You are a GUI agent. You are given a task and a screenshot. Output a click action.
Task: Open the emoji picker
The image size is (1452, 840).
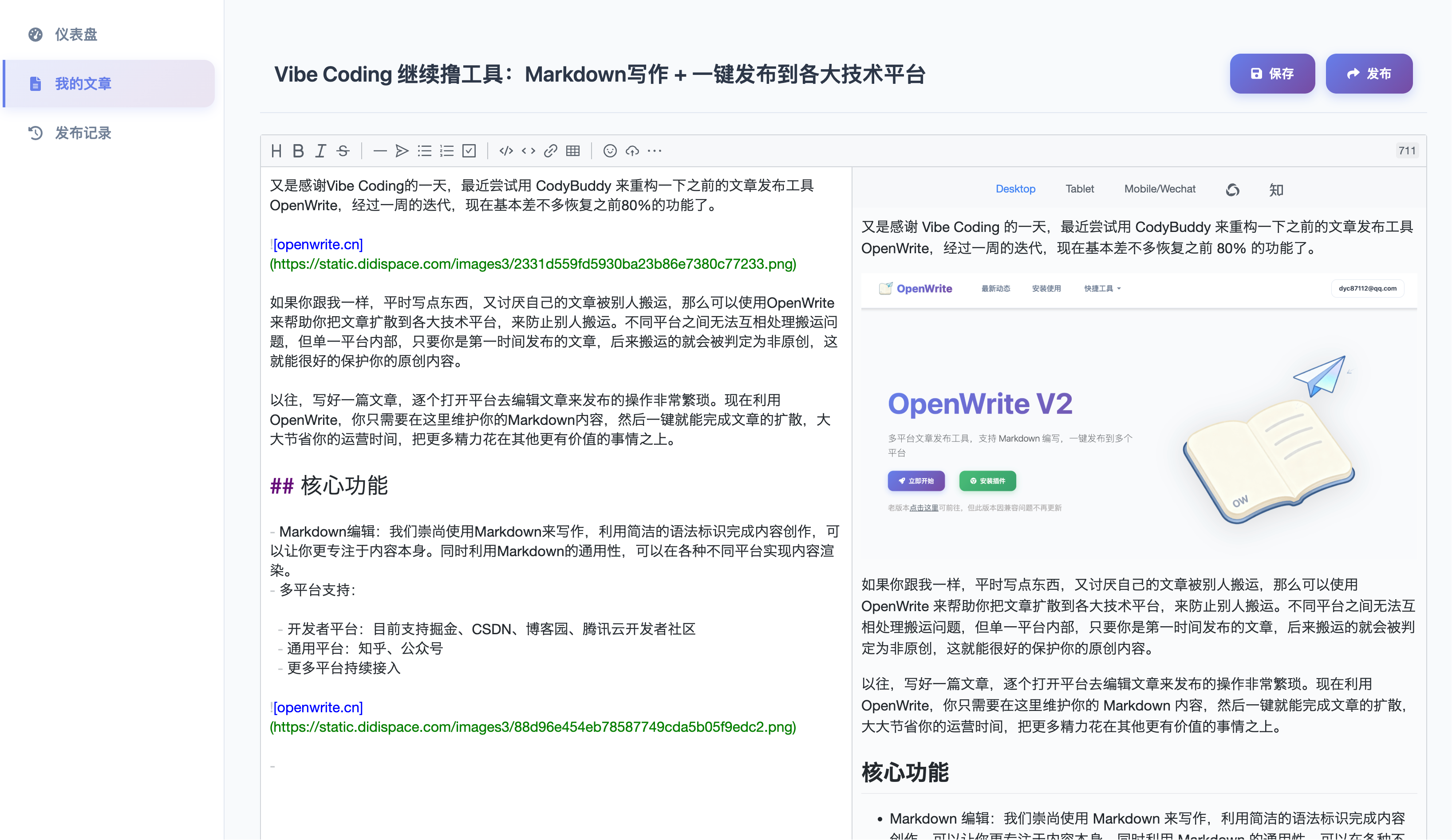(x=610, y=151)
